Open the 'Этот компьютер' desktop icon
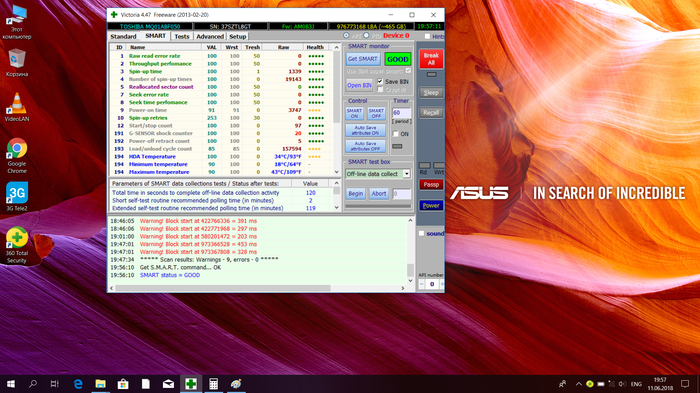700x393 pixels. (17, 22)
